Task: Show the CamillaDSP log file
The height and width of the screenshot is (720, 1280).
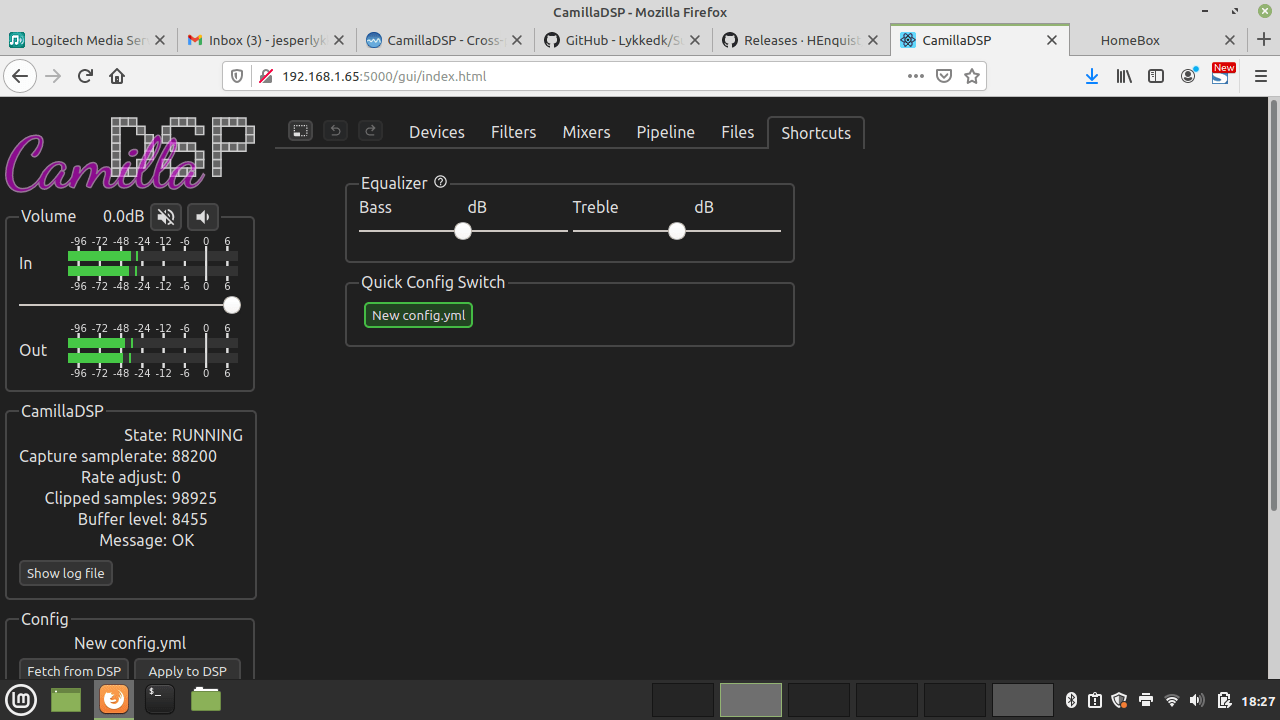Action: point(66,573)
